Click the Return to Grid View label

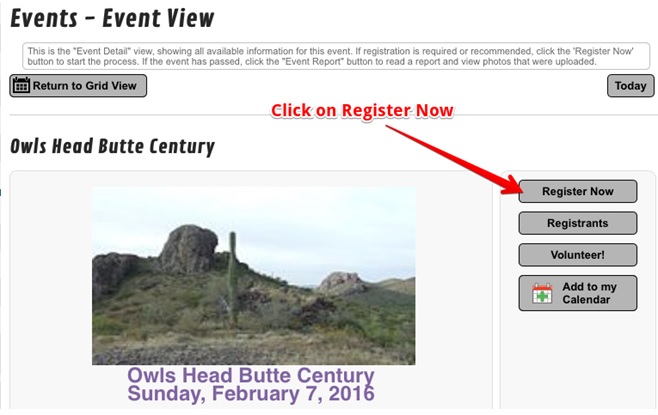85,86
